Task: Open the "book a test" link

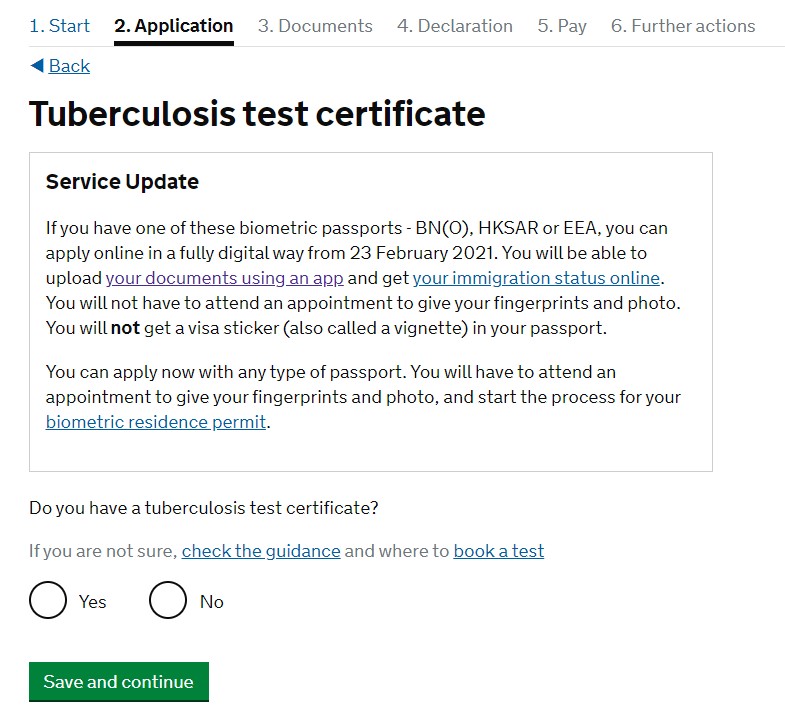Action: pos(498,551)
